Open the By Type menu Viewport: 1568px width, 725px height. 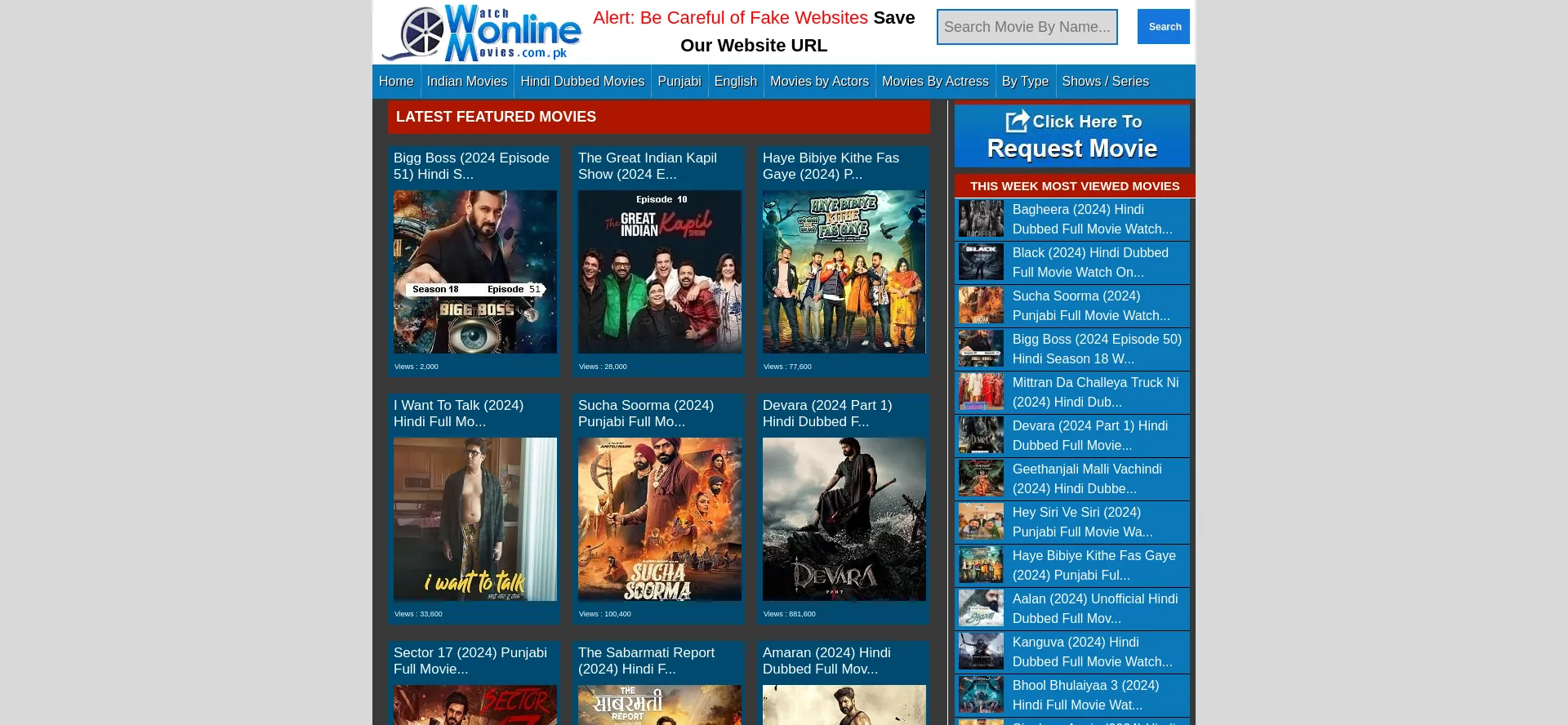[x=1025, y=82]
